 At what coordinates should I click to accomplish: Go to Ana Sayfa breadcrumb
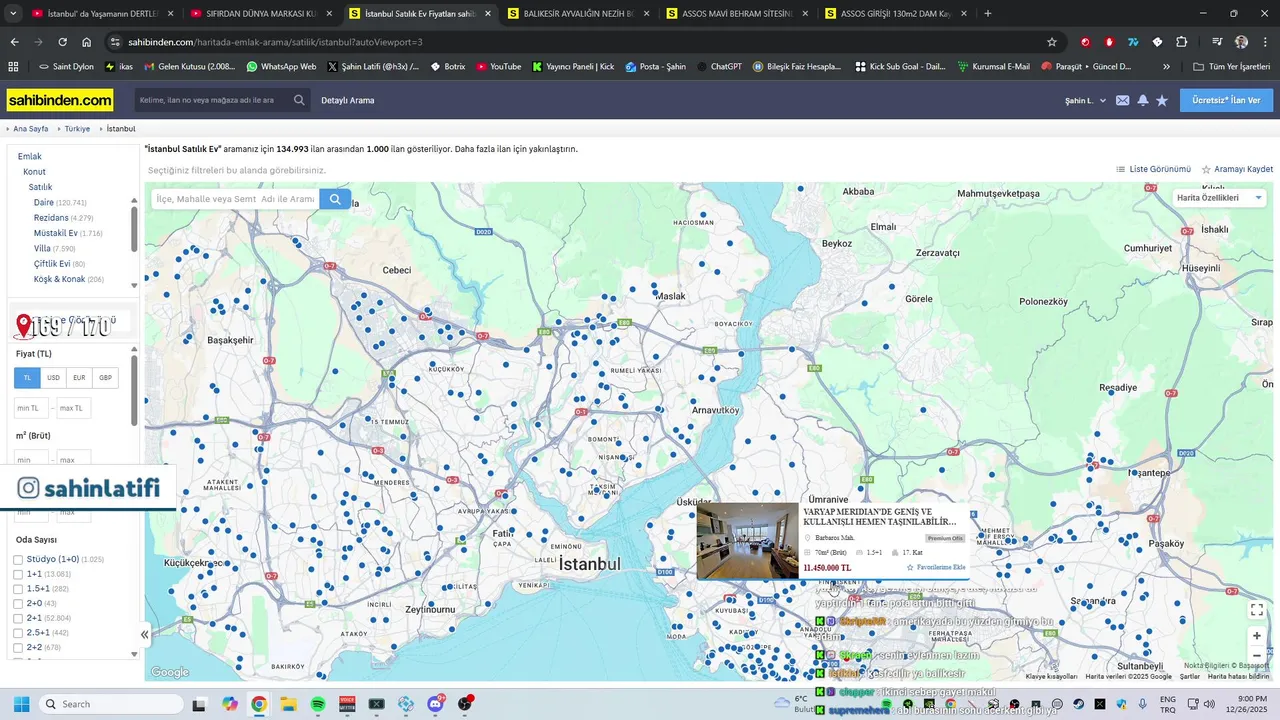click(30, 129)
